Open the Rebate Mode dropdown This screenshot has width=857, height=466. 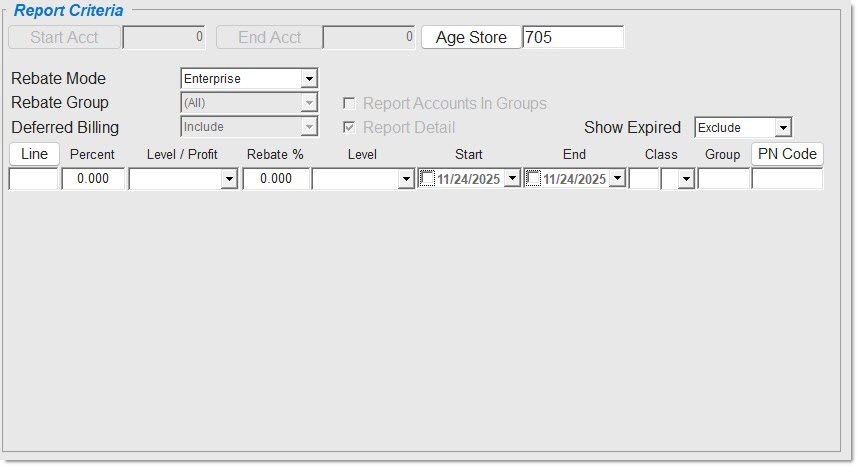click(309, 79)
